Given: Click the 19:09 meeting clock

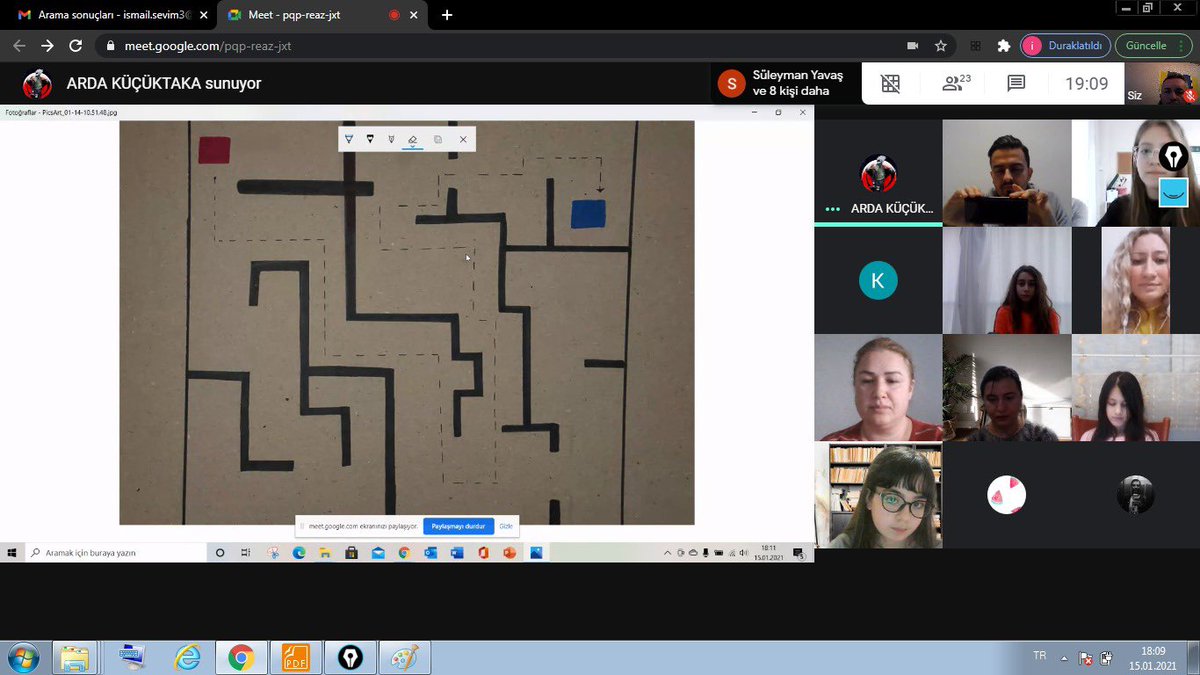Looking at the screenshot, I should point(1086,84).
